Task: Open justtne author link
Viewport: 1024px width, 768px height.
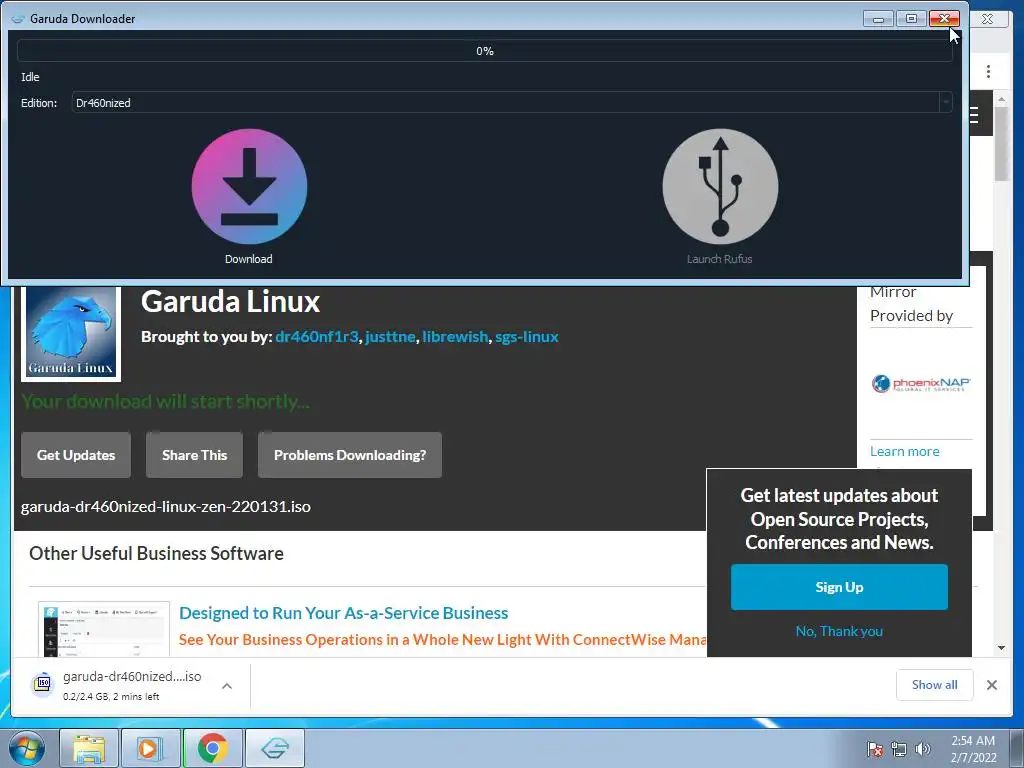Action: [x=390, y=337]
